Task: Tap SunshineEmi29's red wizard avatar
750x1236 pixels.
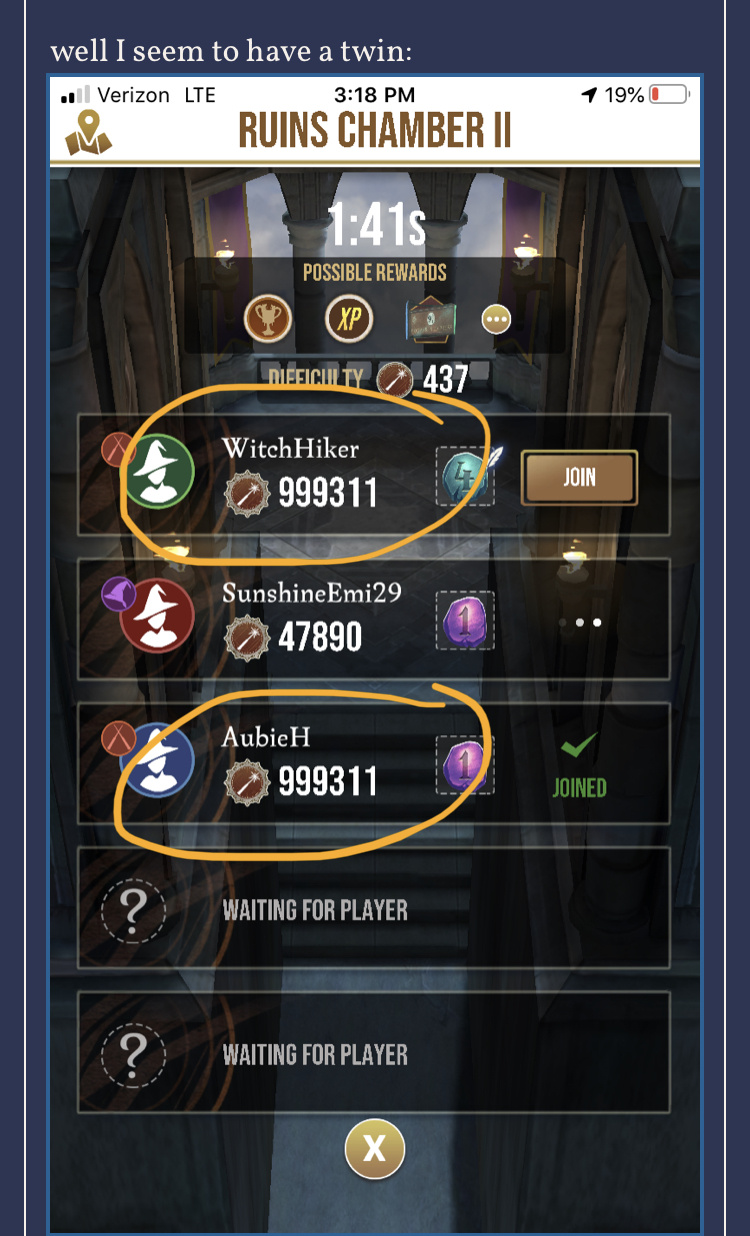Action: [158, 614]
